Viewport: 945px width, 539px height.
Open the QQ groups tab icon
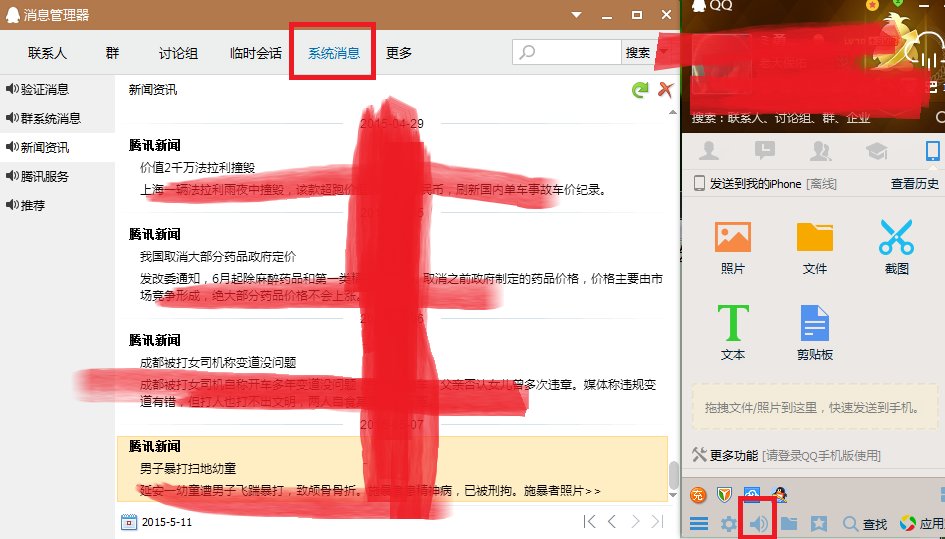click(x=821, y=151)
